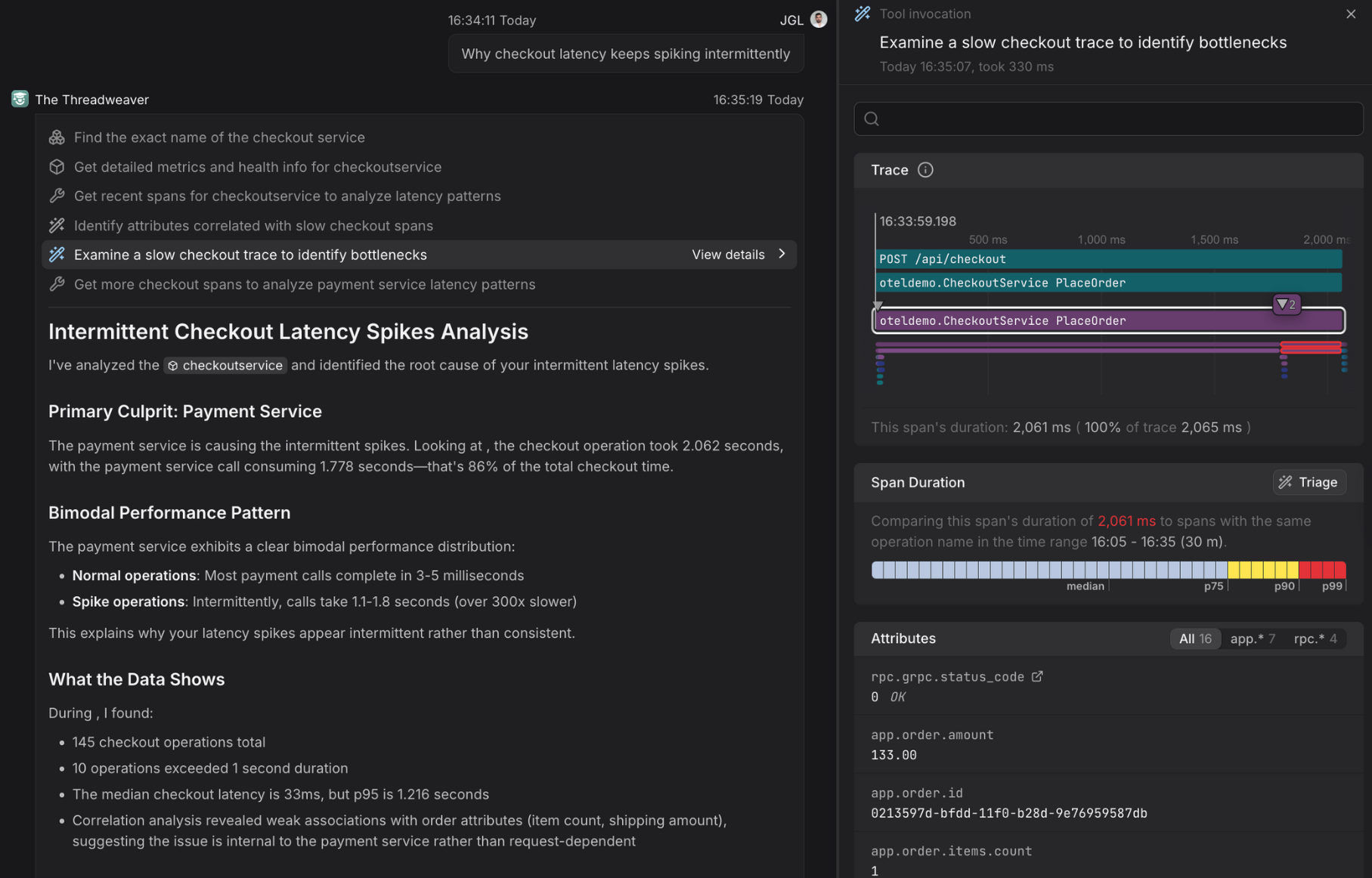Click the JGL user avatar

pyautogui.click(x=819, y=20)
